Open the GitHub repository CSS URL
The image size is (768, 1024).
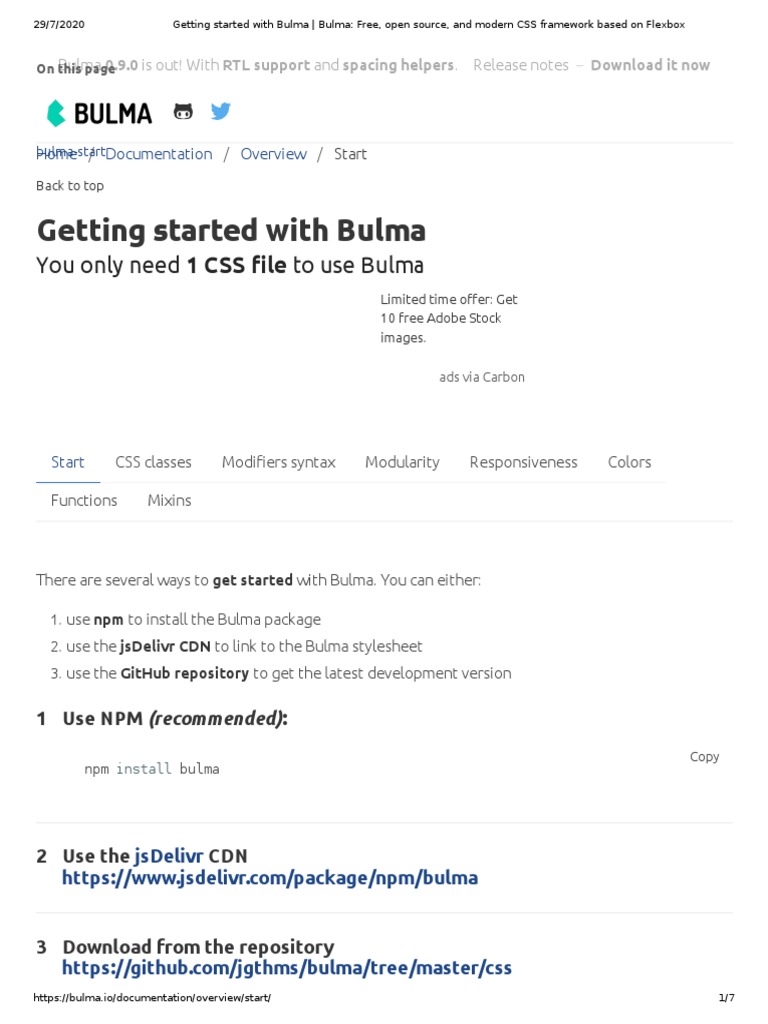pyautogui.click(x=287, y=968)
